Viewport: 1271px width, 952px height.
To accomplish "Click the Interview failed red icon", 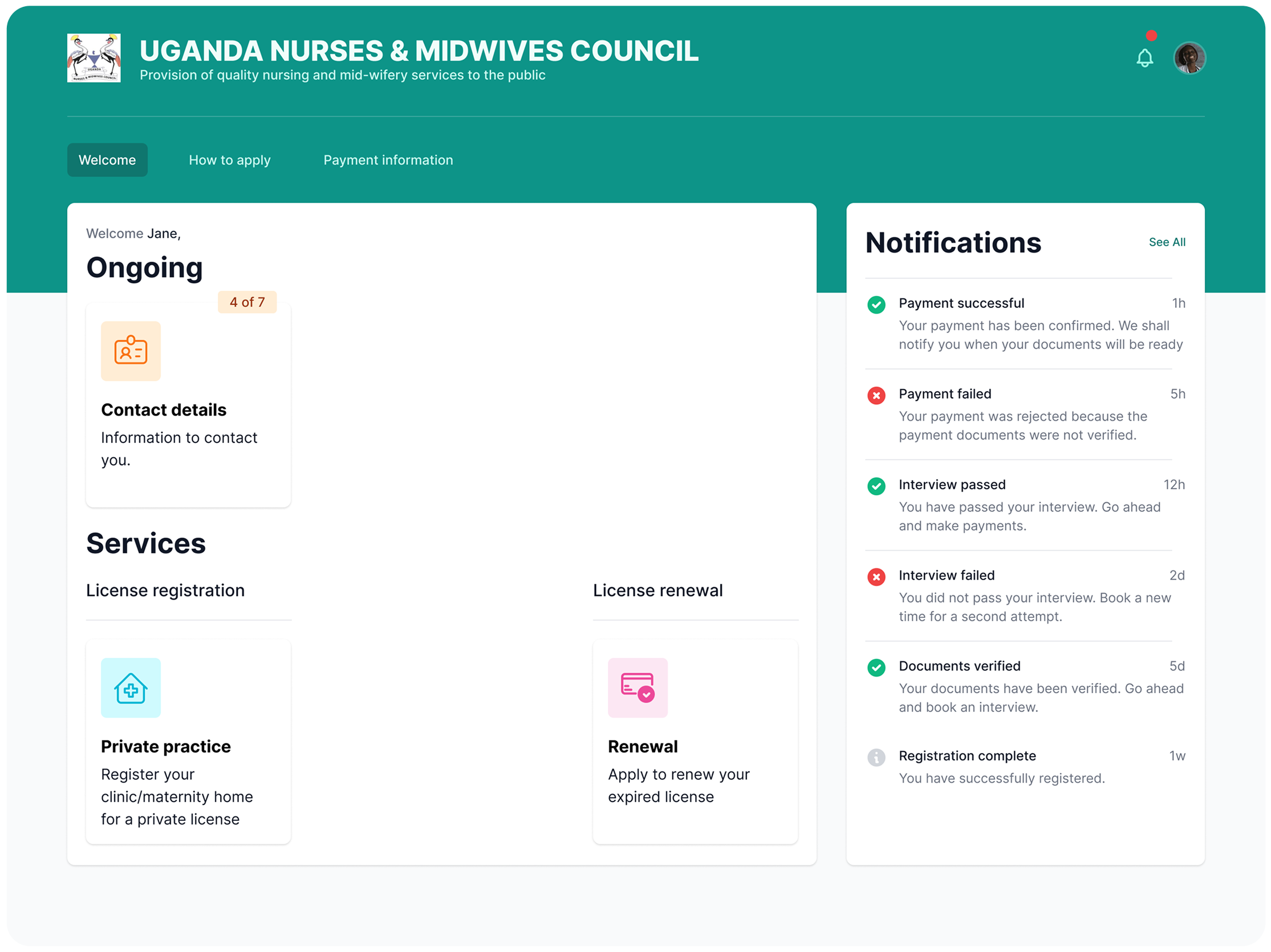I will click(876, 577).
